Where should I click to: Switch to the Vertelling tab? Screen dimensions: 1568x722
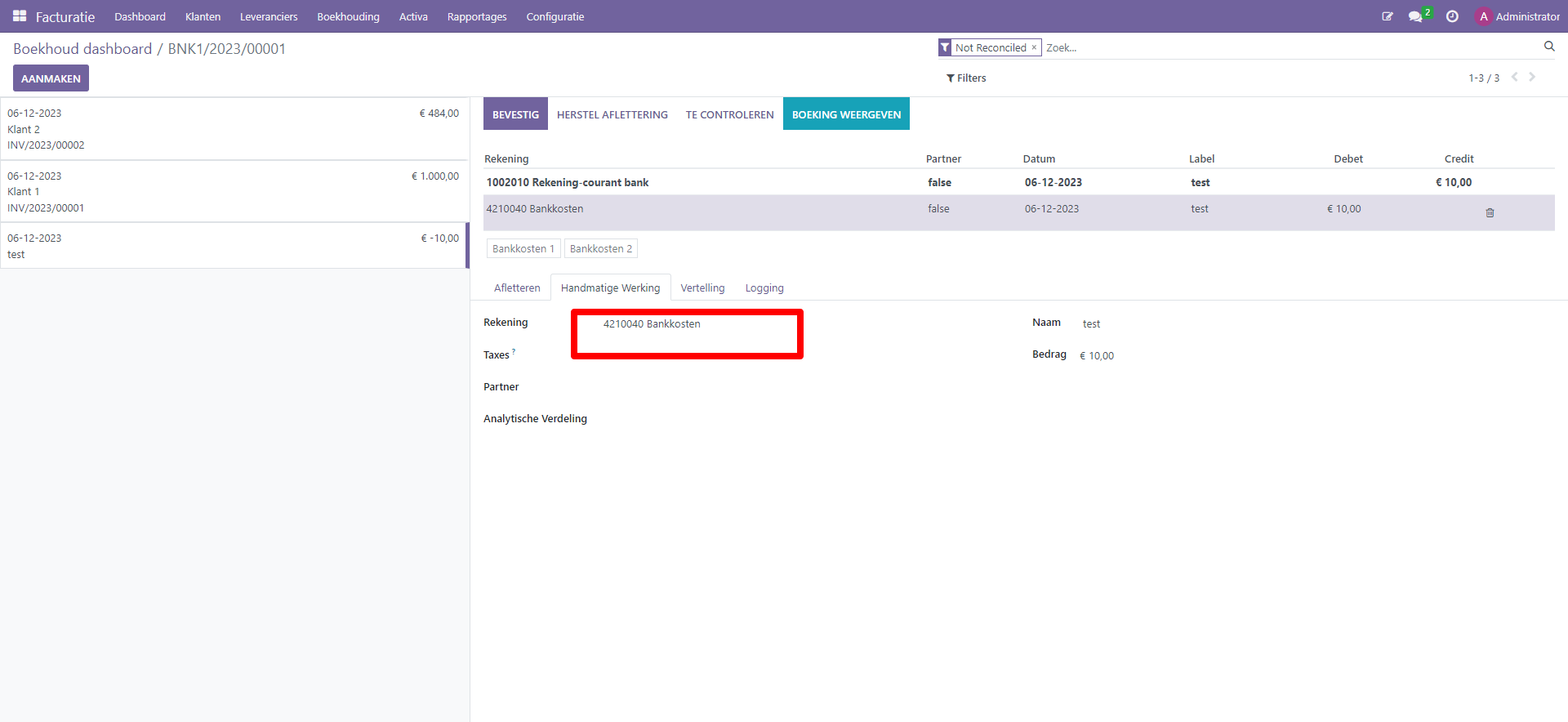click(x=702, y=287)
